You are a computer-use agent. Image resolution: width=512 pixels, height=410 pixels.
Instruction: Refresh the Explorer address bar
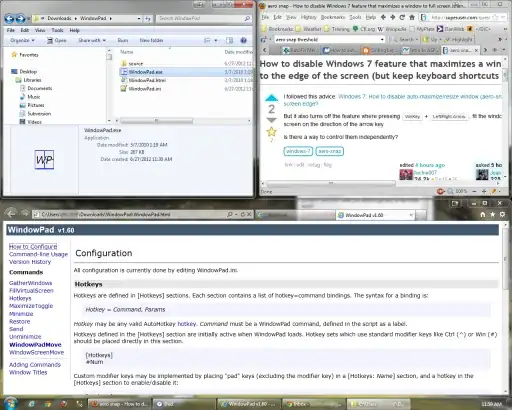coord(148,19)
